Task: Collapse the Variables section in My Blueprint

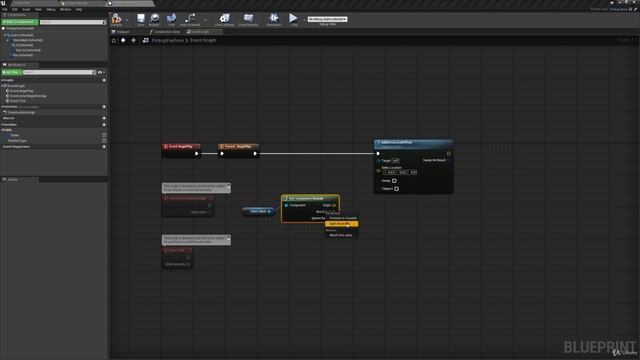Action: [2, 124]
